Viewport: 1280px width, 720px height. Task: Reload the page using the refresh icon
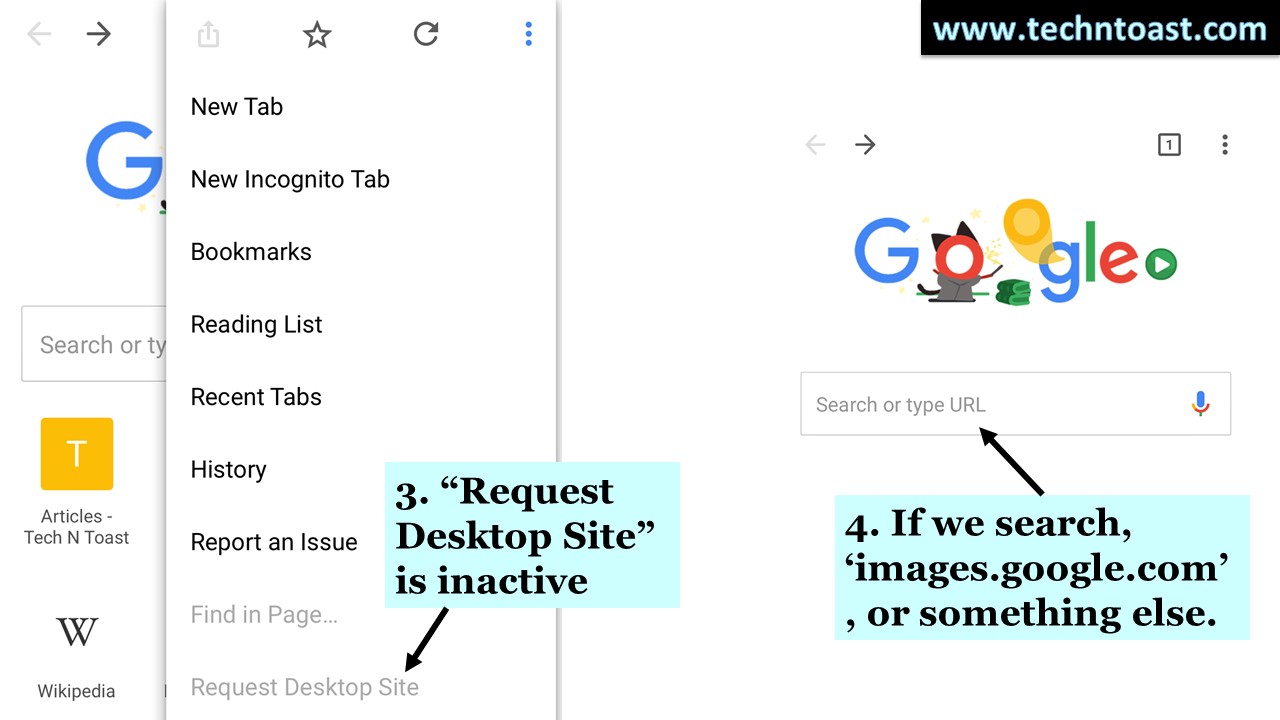[x=426, y=33]
